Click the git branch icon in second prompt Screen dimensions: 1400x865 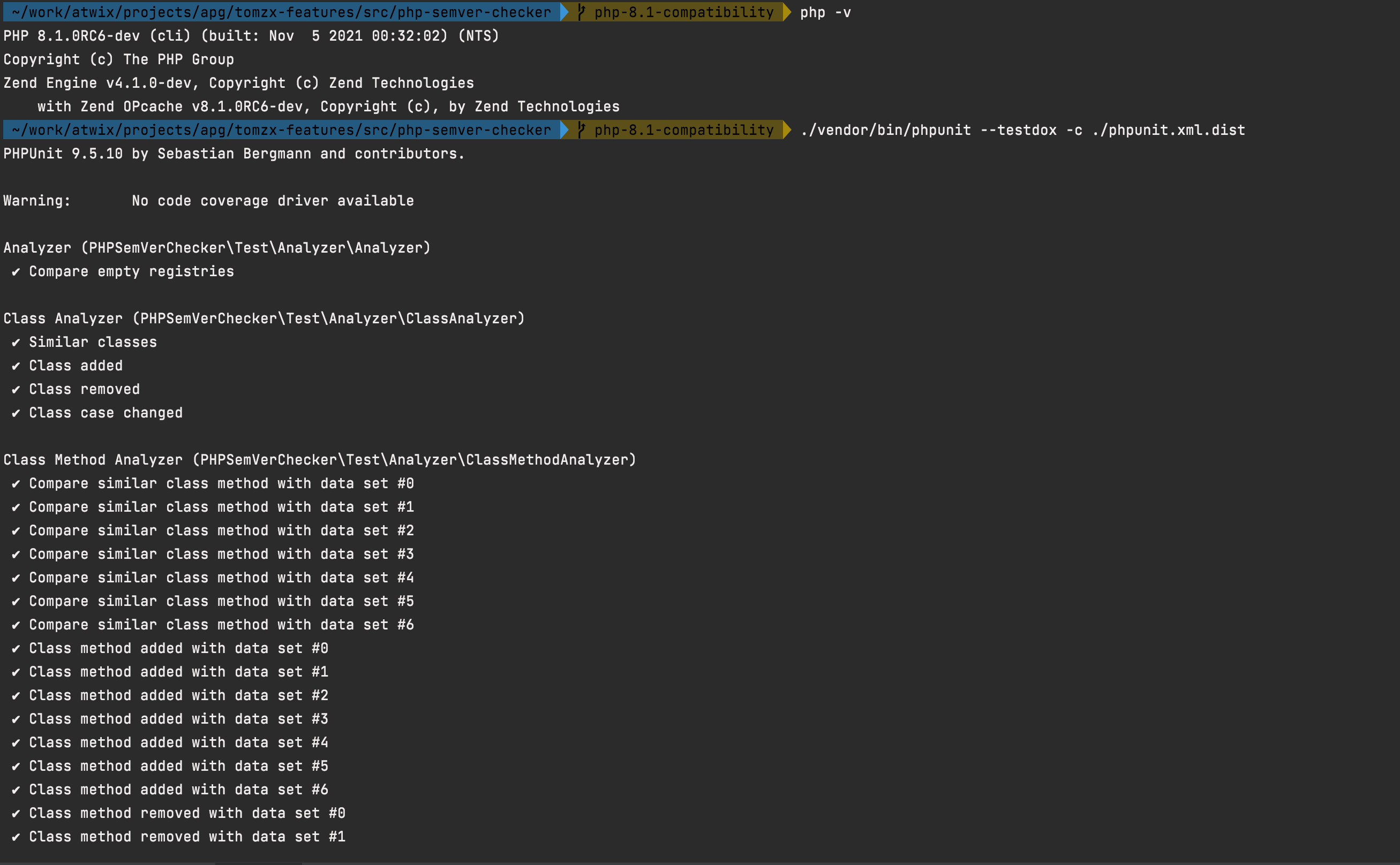coord(582,130)
